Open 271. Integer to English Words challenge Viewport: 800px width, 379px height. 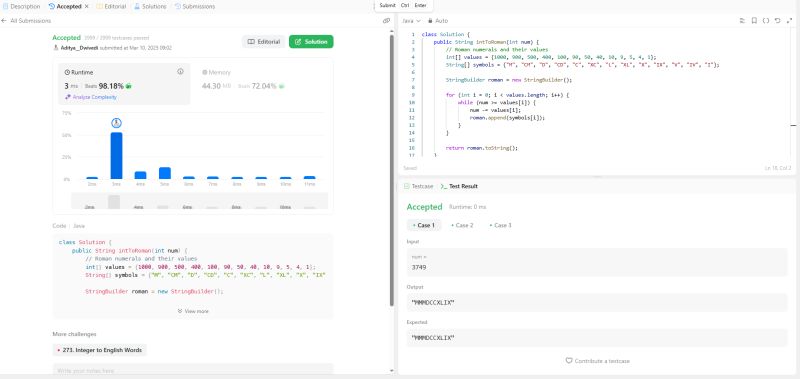point(100,350)
